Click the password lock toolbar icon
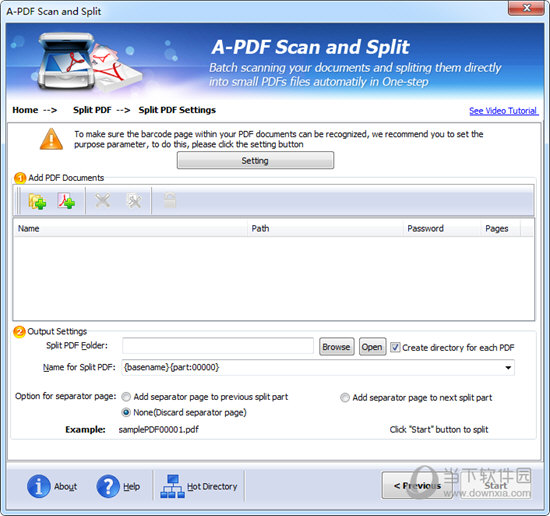Screen dimensions: 550x516 click(170, 200)
